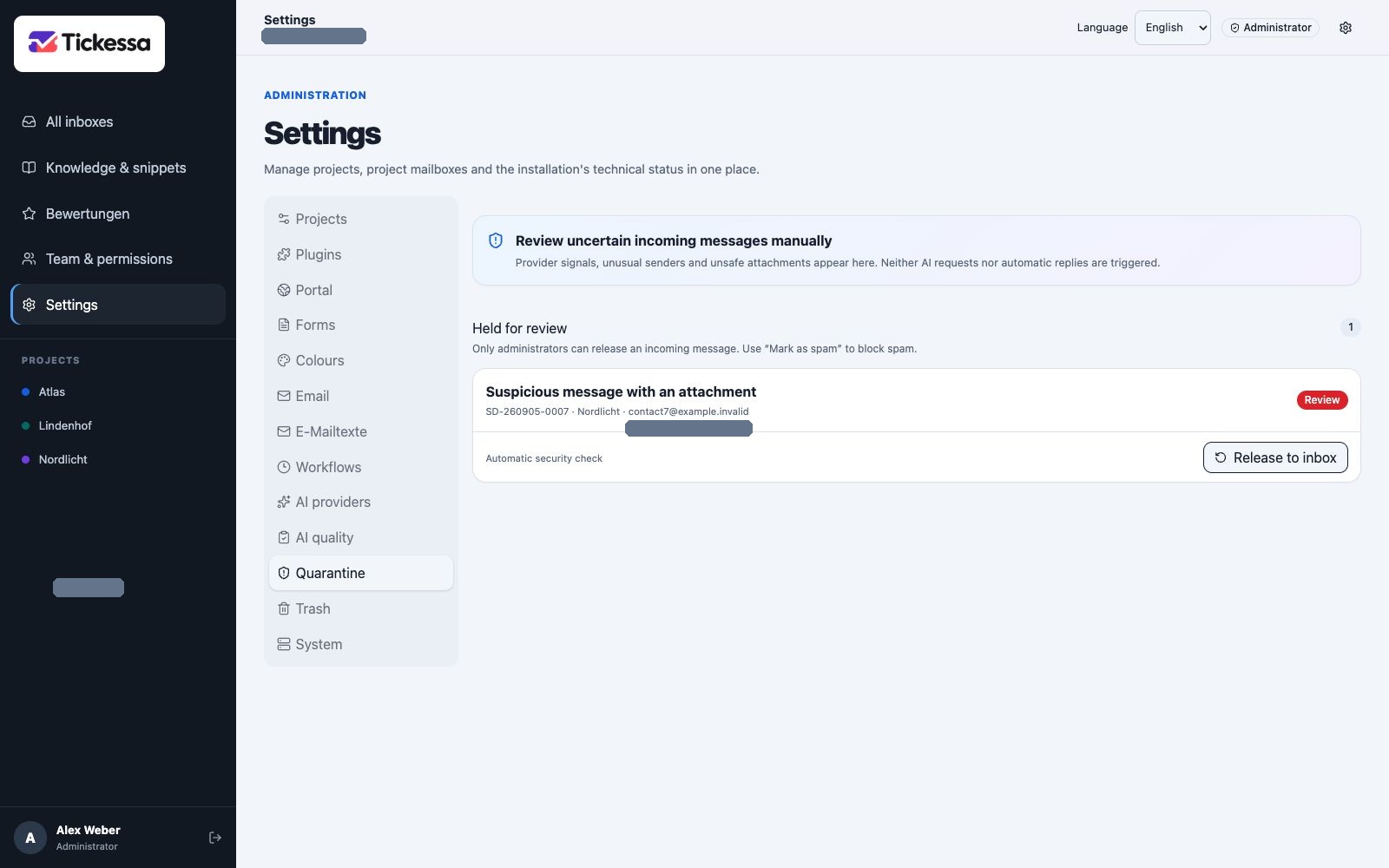Open Email settings section

(361, 396)
